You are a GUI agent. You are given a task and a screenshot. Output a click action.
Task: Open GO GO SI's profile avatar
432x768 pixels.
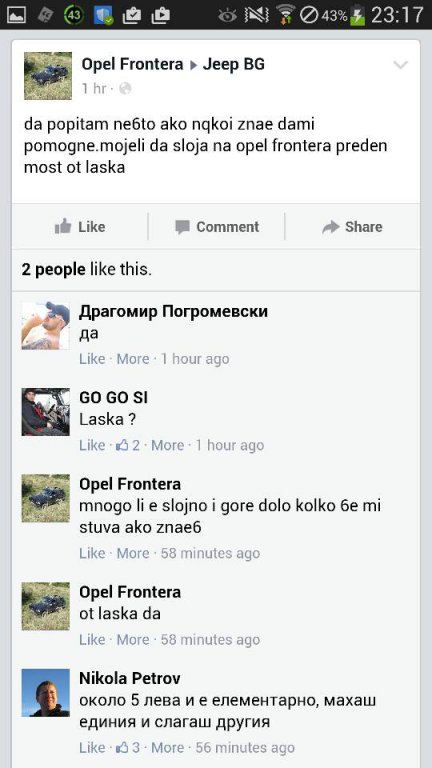(46, 412)
